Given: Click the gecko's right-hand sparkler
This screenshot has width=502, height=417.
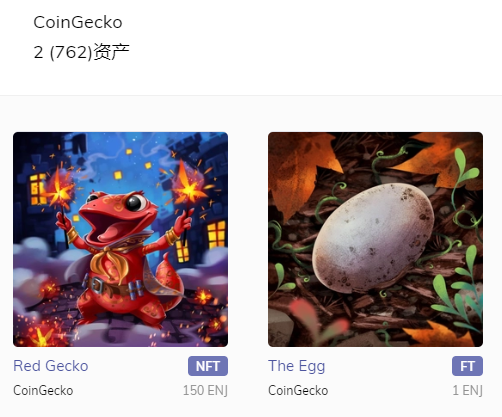Looking at the screenshot, I should (188, 188).
